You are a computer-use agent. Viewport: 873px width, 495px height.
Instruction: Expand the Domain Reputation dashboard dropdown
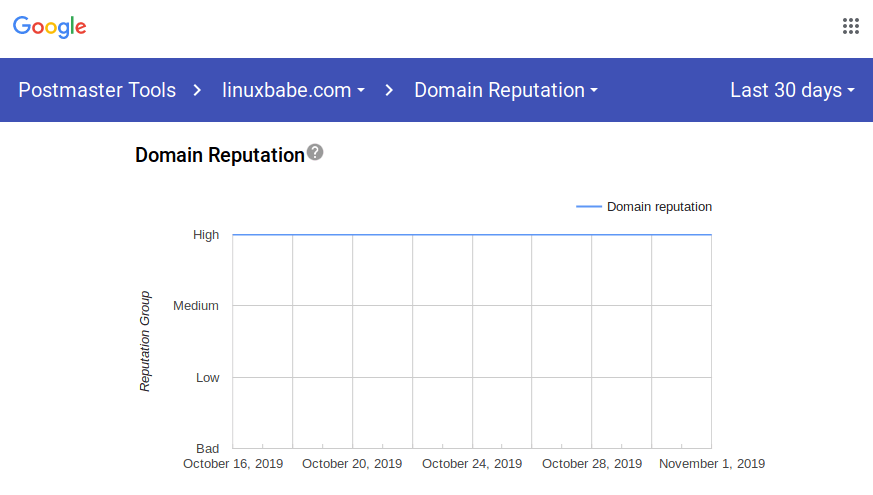point(506,90)
